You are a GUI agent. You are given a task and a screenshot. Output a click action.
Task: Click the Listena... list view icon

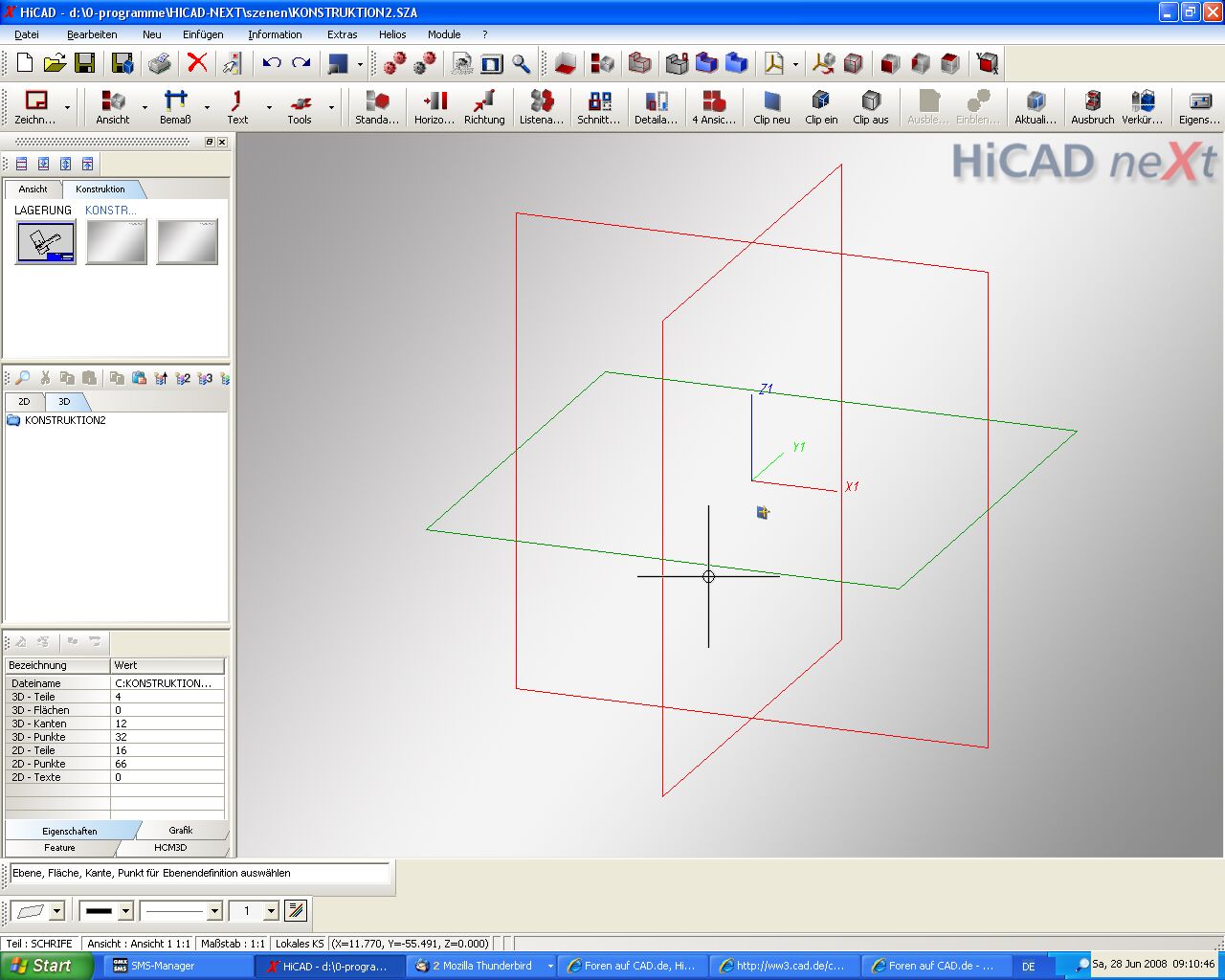coord(542,107)
